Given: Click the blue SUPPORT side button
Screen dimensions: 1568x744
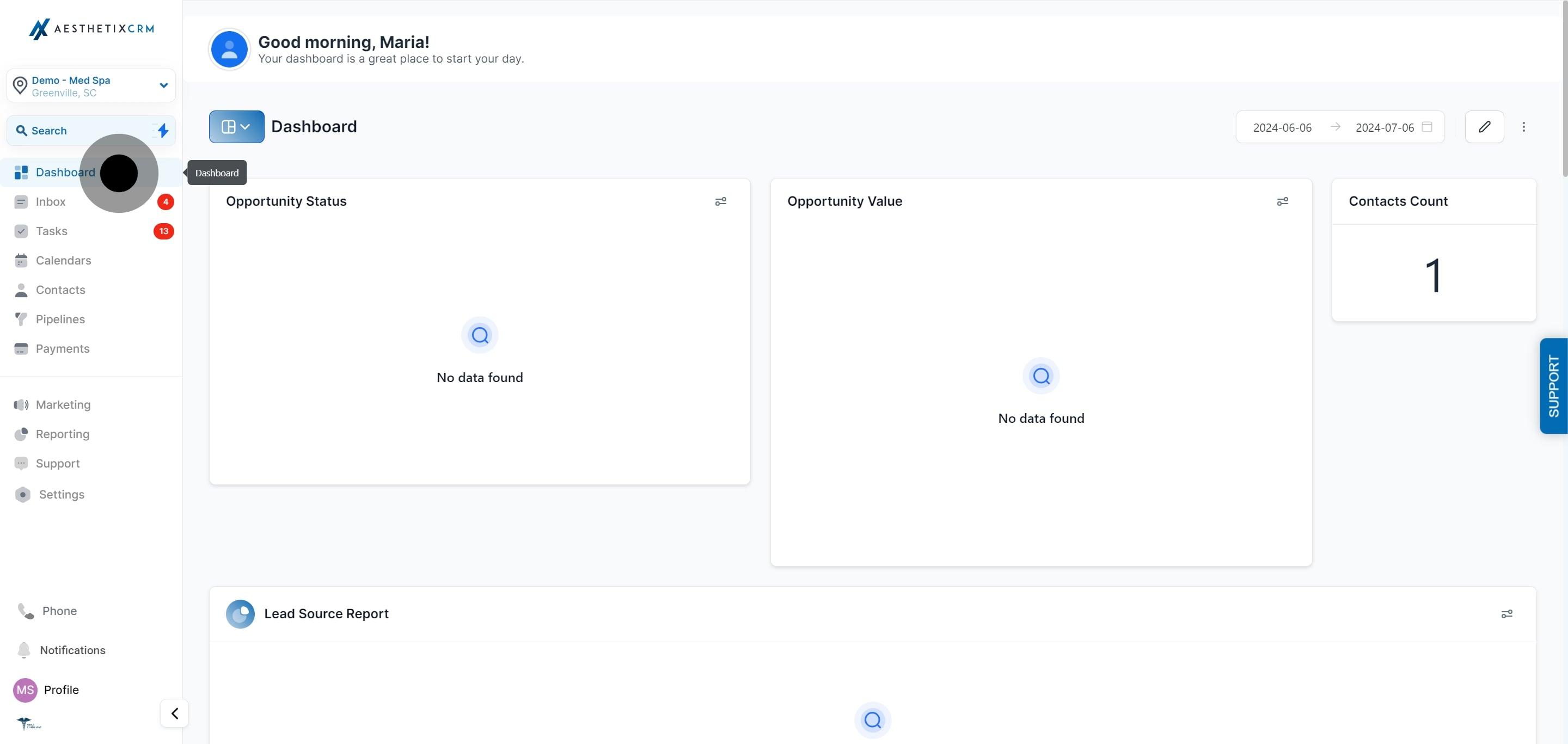Looking at the screenshot, I should (1553, 386).
